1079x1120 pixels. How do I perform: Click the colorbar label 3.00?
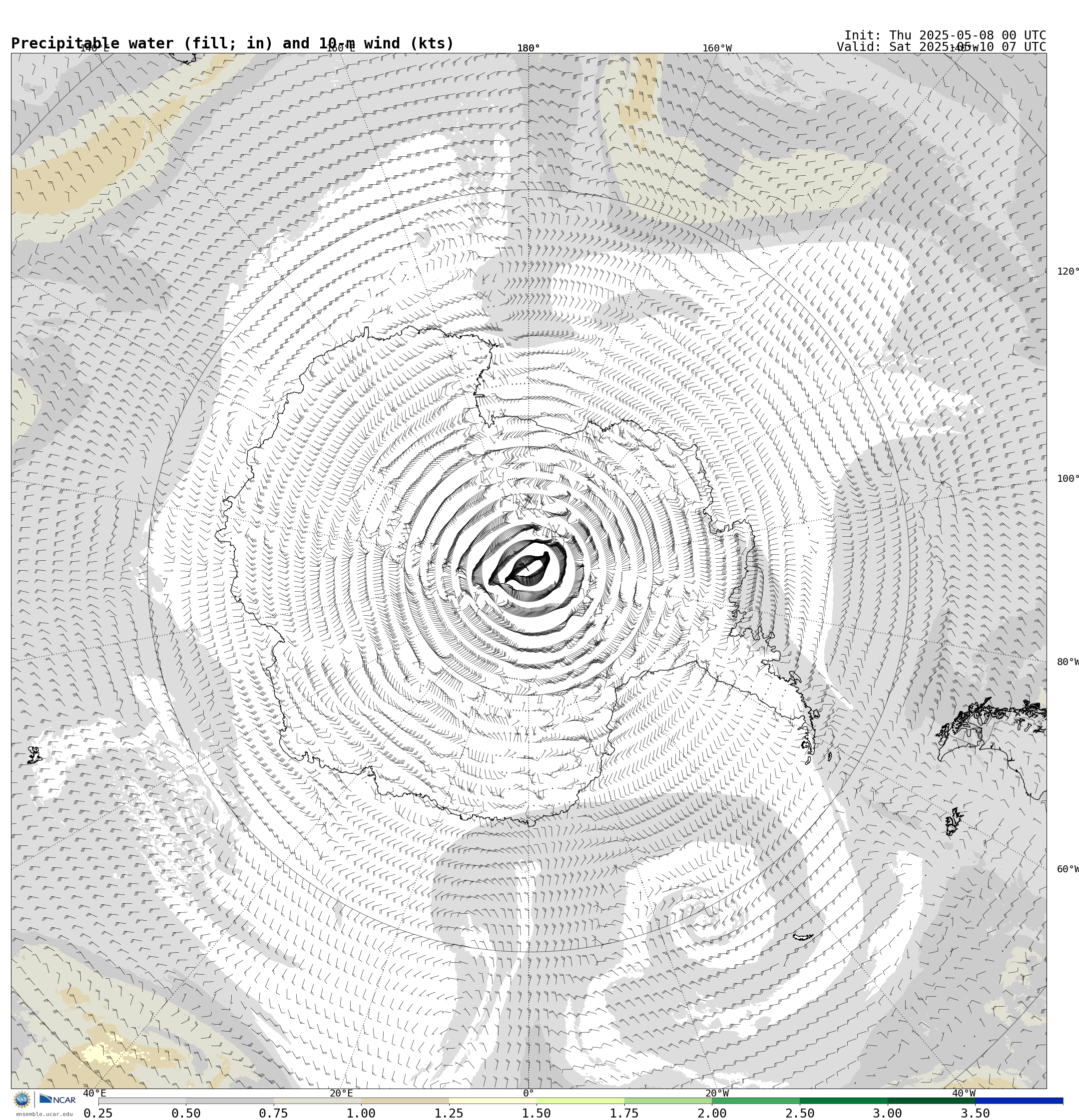coord(888,1113)
